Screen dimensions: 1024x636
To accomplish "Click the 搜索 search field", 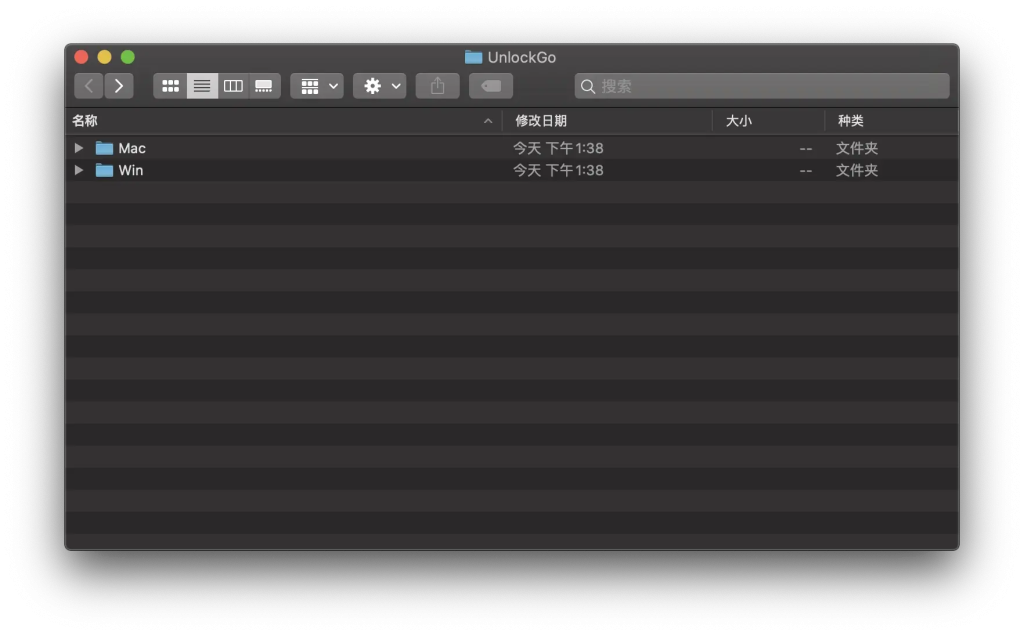I will pos(762,86).
